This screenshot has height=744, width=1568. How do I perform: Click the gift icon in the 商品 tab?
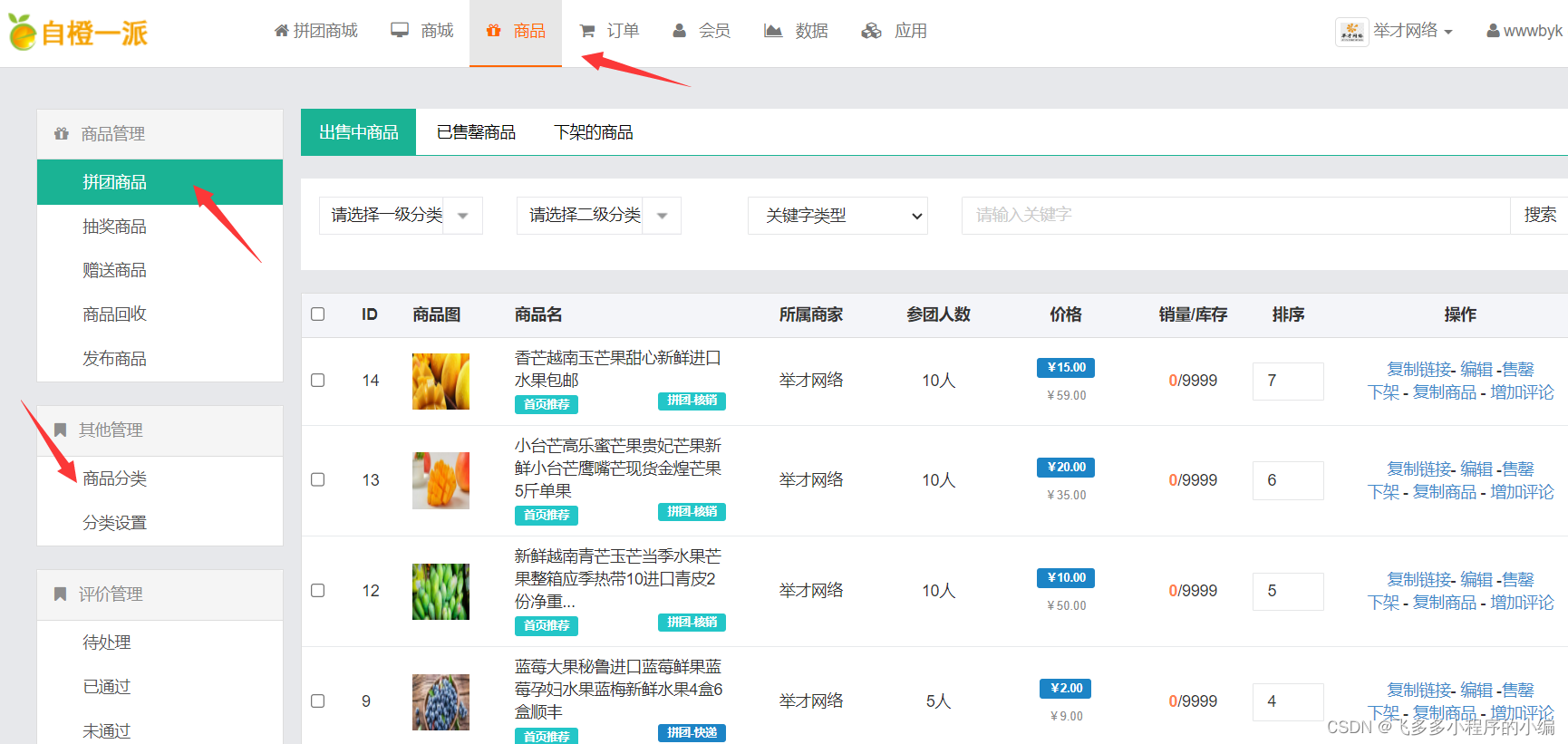tap(493, 31)
